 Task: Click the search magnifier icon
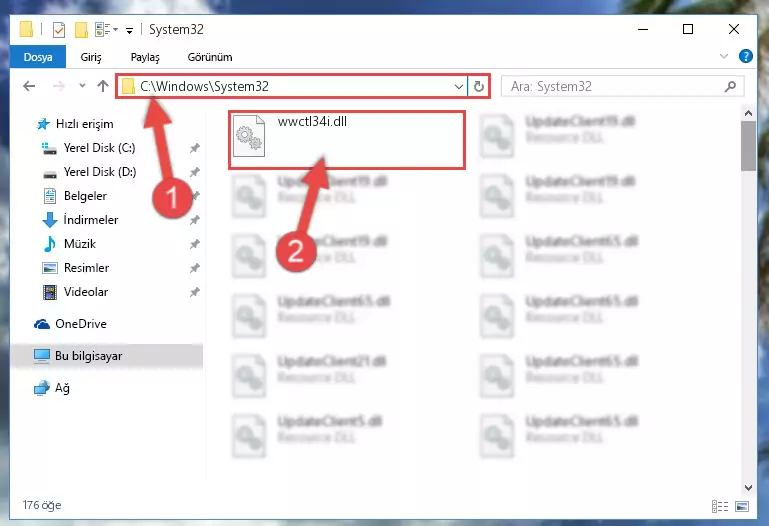(x=730, y=87)
